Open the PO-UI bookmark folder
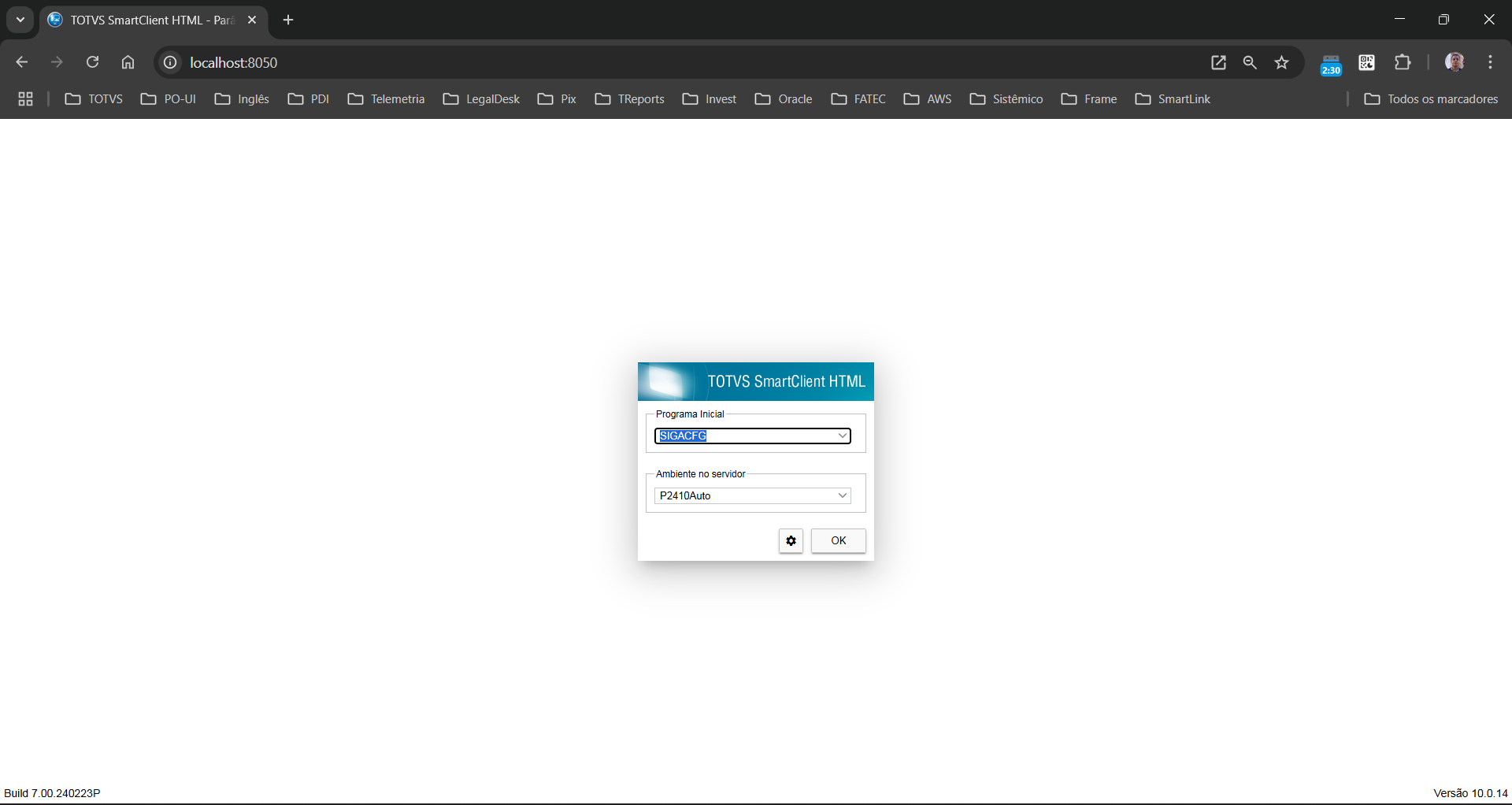 pyautogui.click(x=169, y=98)
